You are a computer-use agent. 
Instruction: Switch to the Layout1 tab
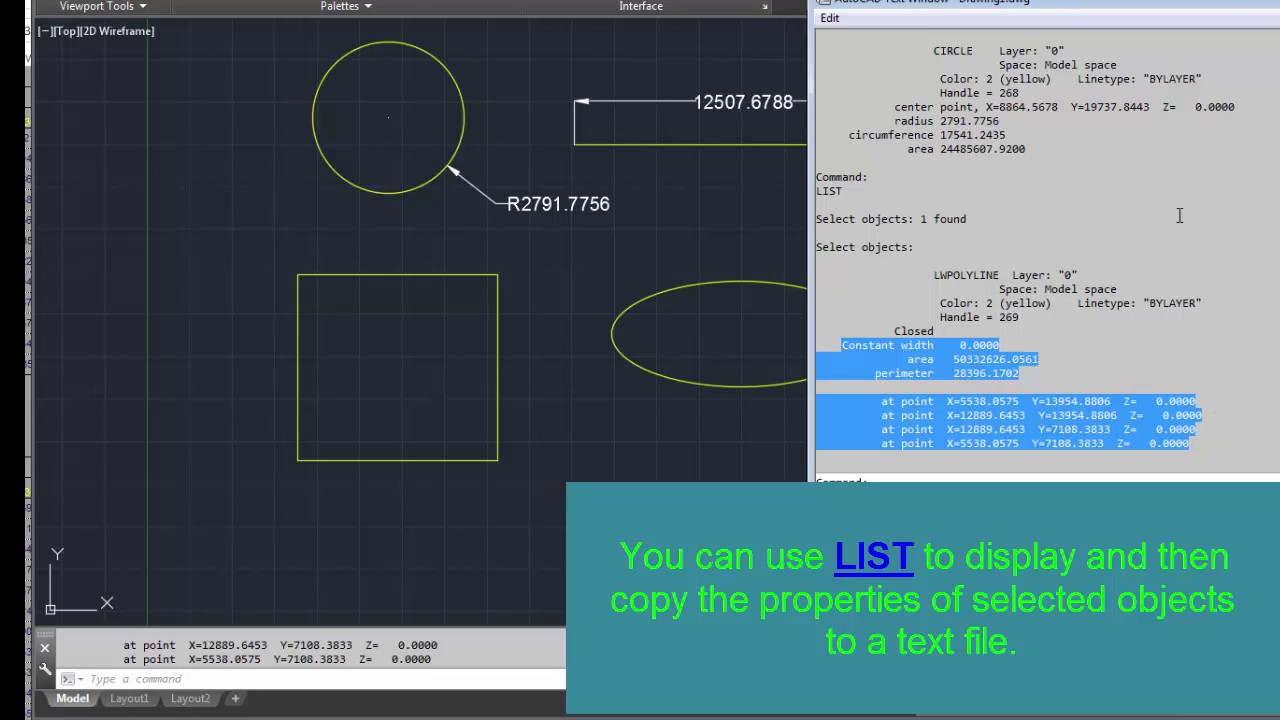pos(129,698)
